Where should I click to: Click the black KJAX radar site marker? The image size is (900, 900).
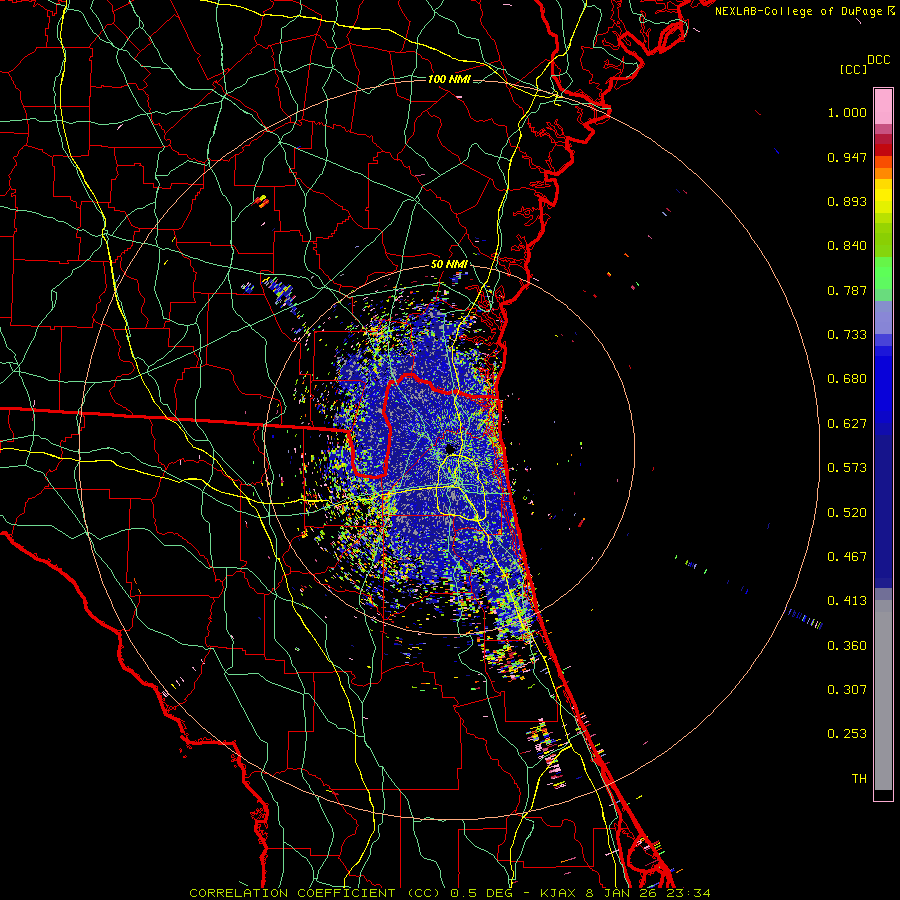point(451,449)
